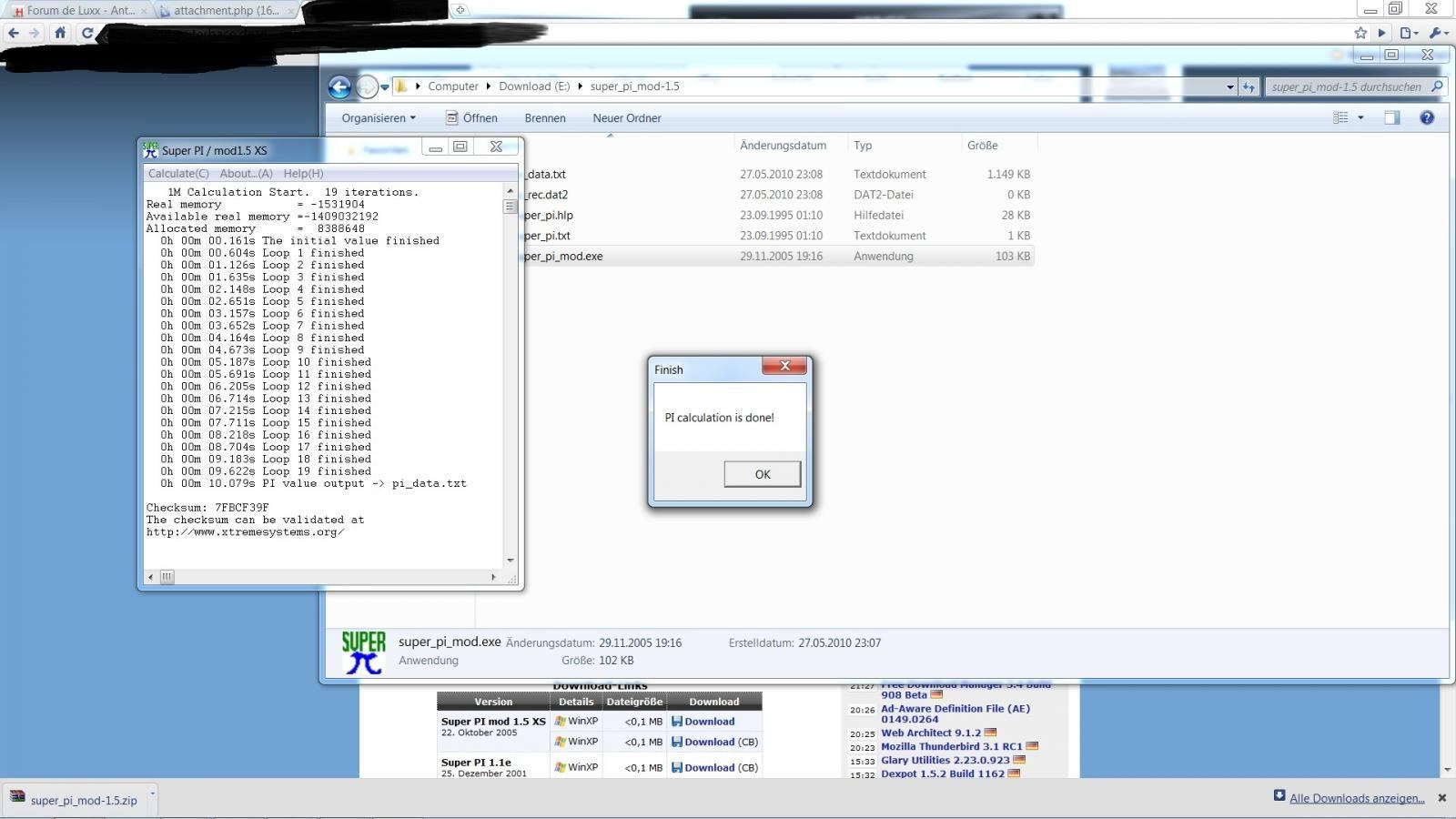The image size is (1456, 819).
Task: Click the Super PI title bar icon
Action: click(151, 150)
